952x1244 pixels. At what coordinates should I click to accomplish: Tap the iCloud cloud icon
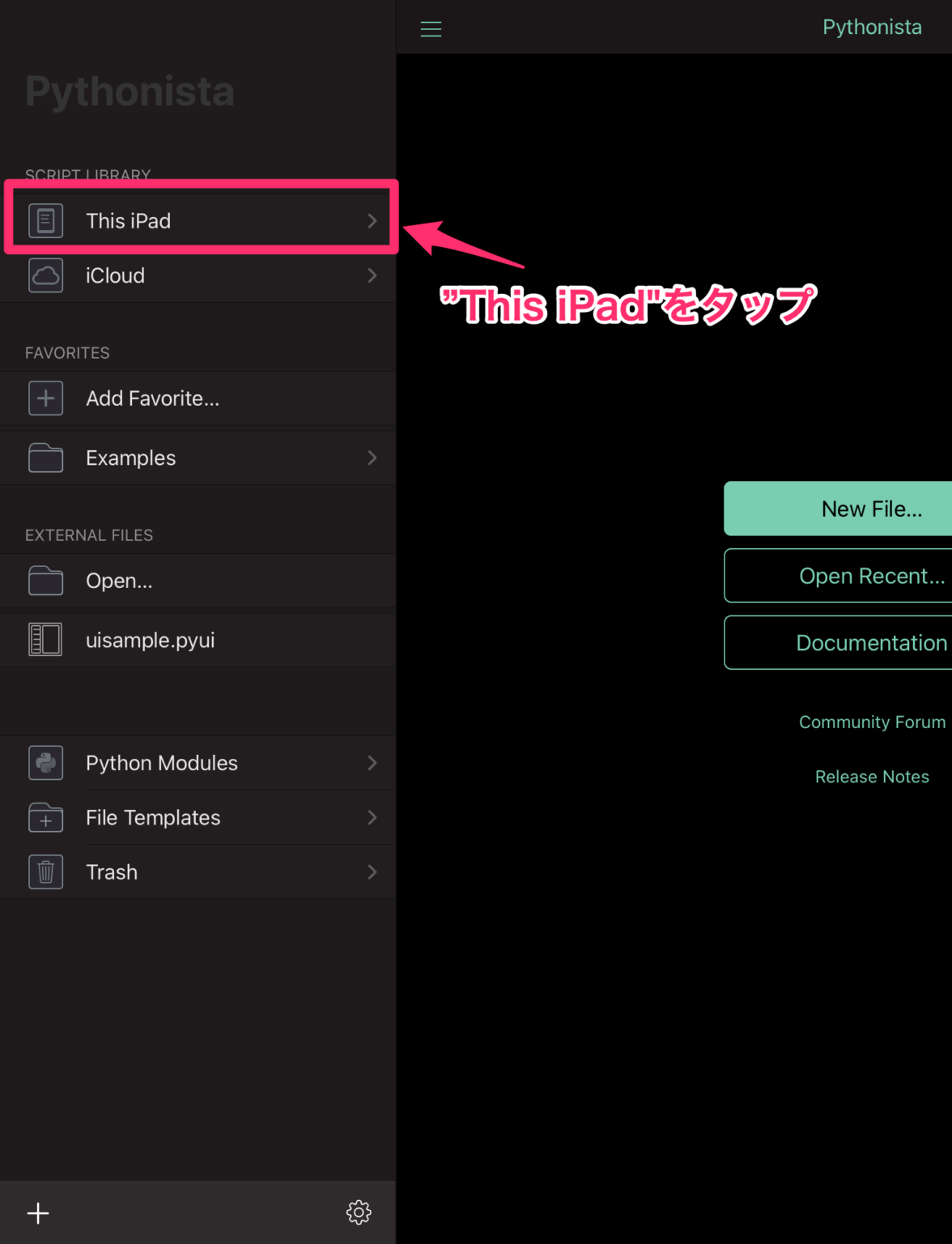46,275
